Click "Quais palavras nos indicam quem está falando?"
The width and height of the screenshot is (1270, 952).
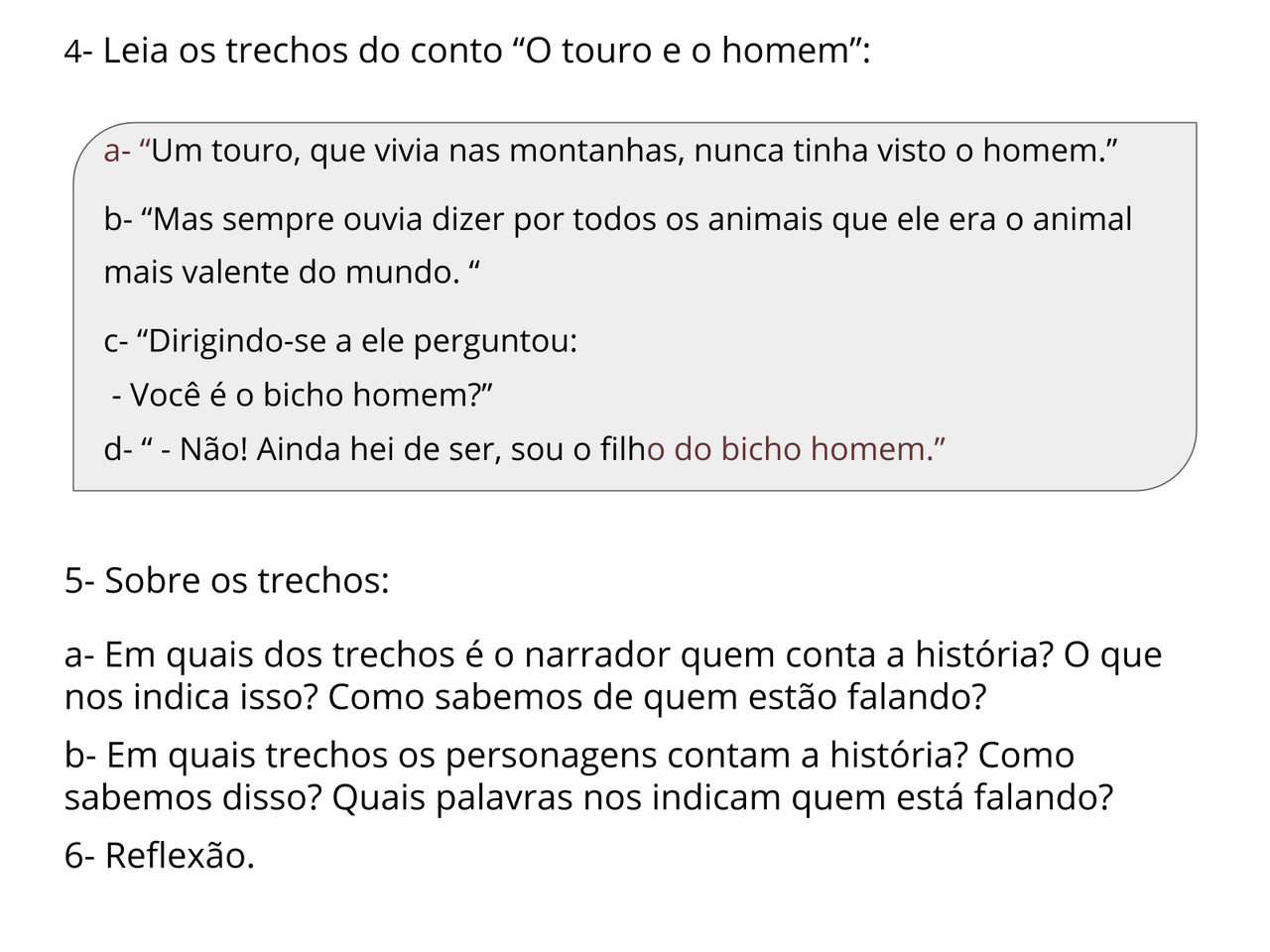[x=722, y=797]
